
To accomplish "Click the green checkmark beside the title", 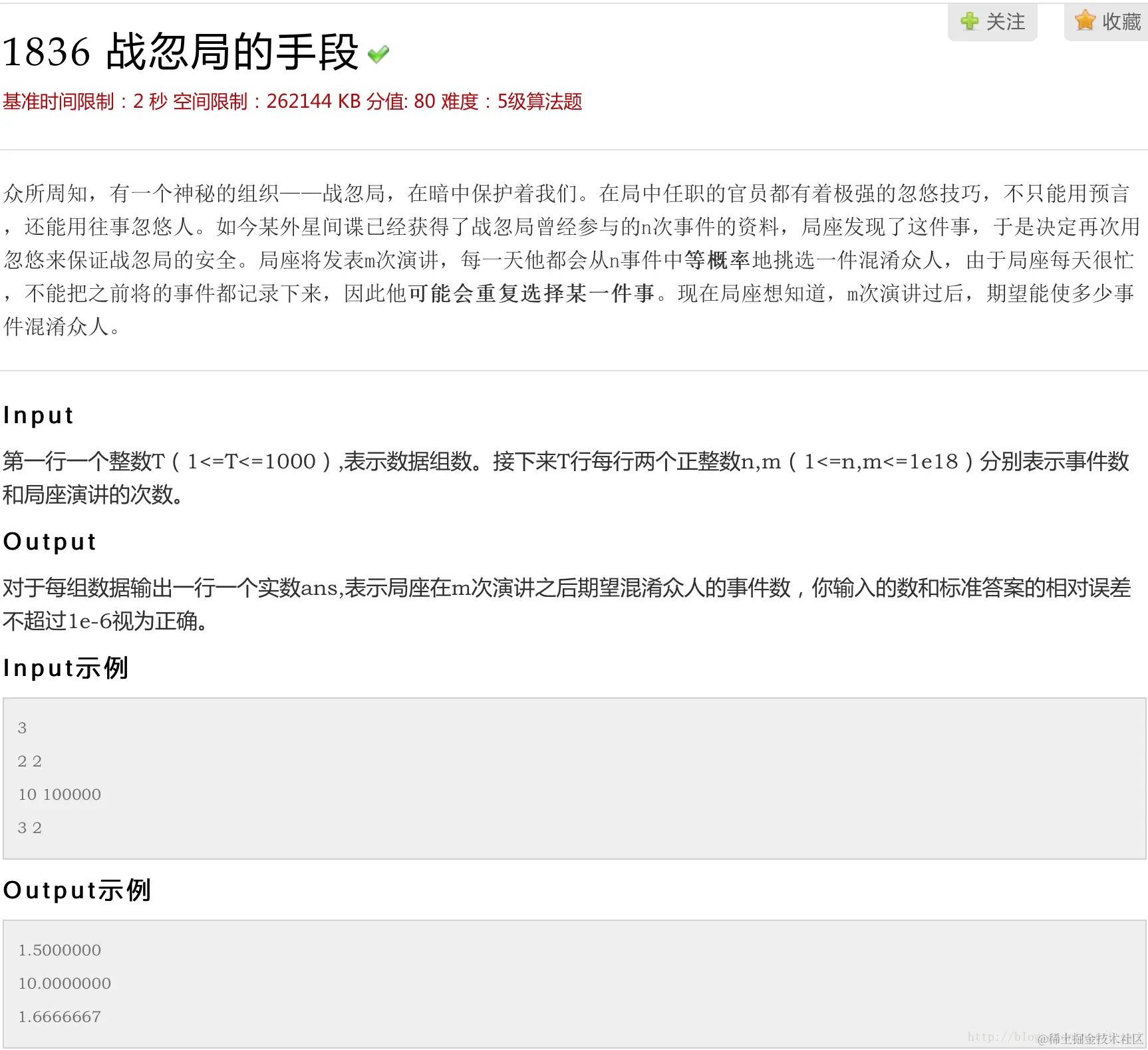I will (378, 54).
